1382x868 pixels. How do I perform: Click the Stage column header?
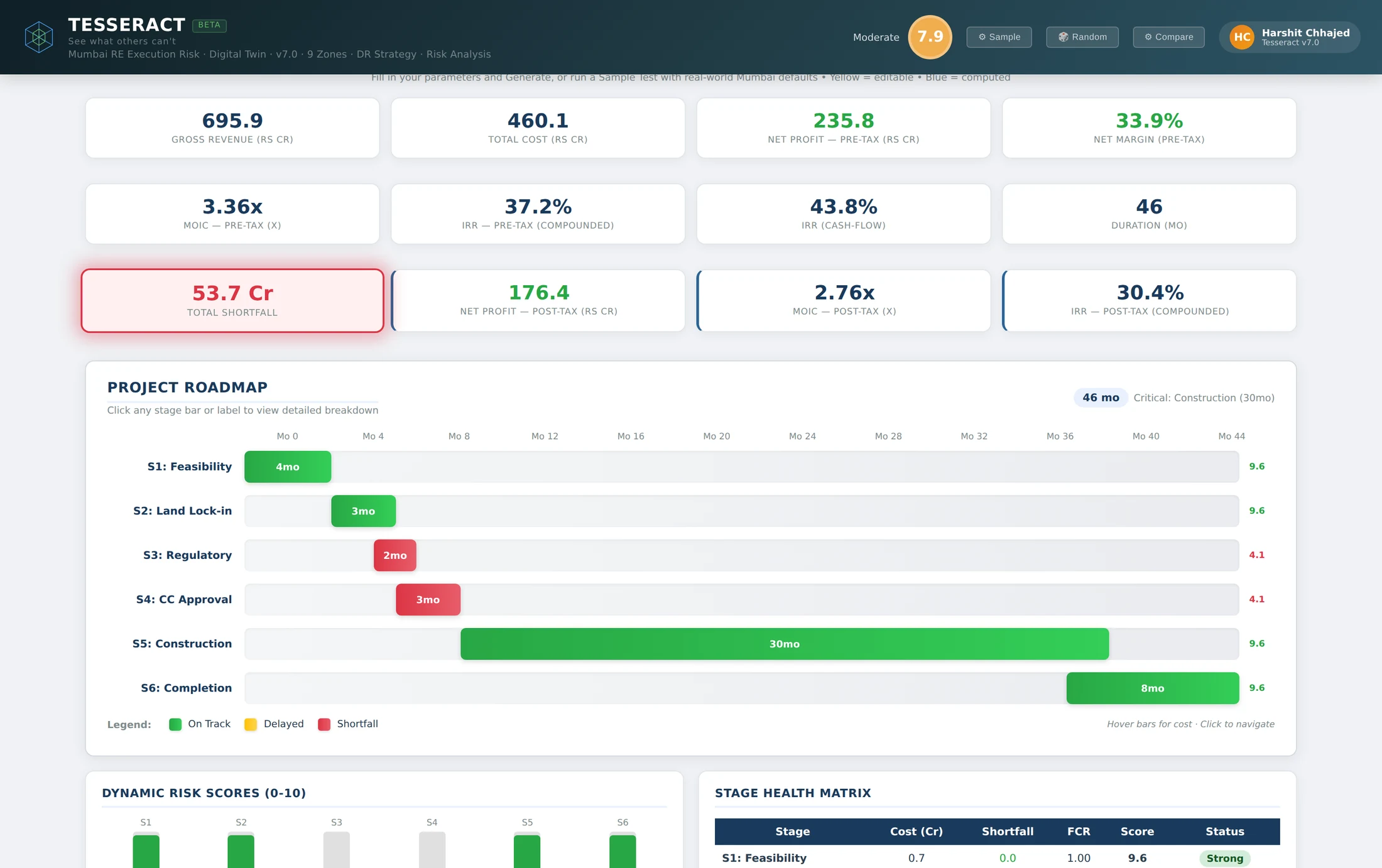(792, 832)
